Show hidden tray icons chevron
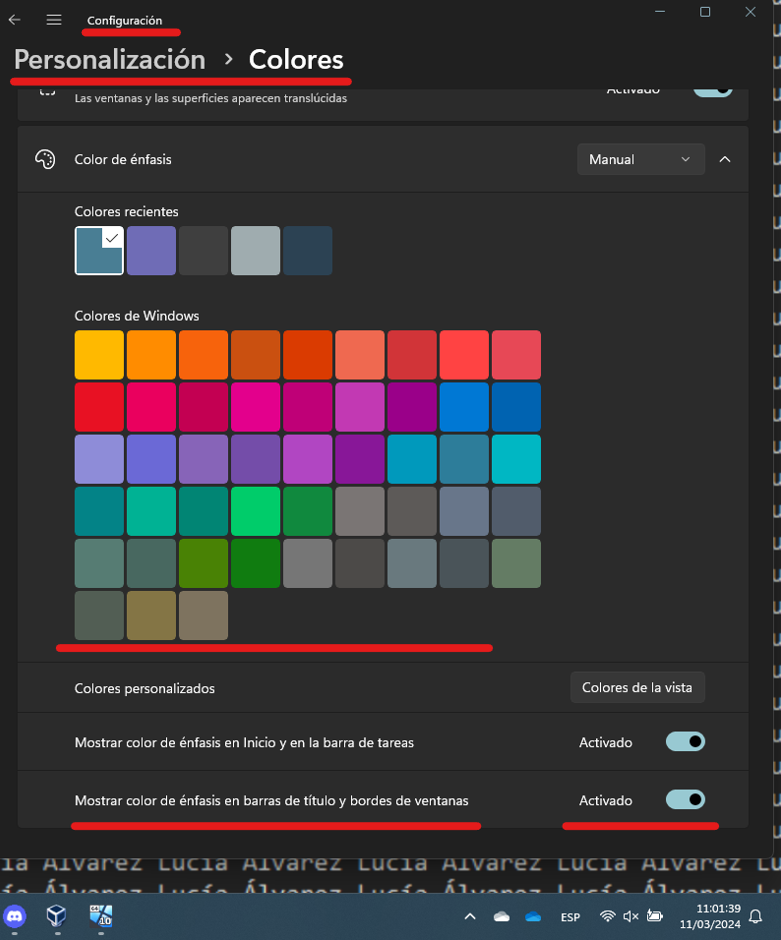 pos(470,916)
